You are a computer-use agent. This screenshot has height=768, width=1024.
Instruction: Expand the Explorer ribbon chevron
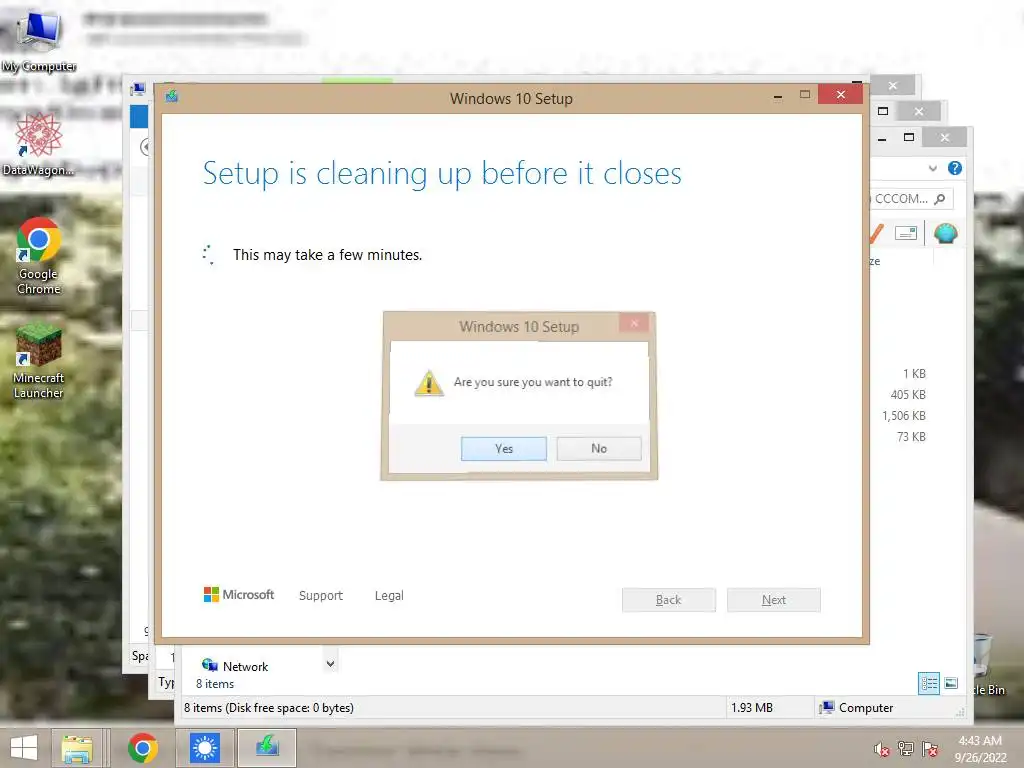click(933, 168)
